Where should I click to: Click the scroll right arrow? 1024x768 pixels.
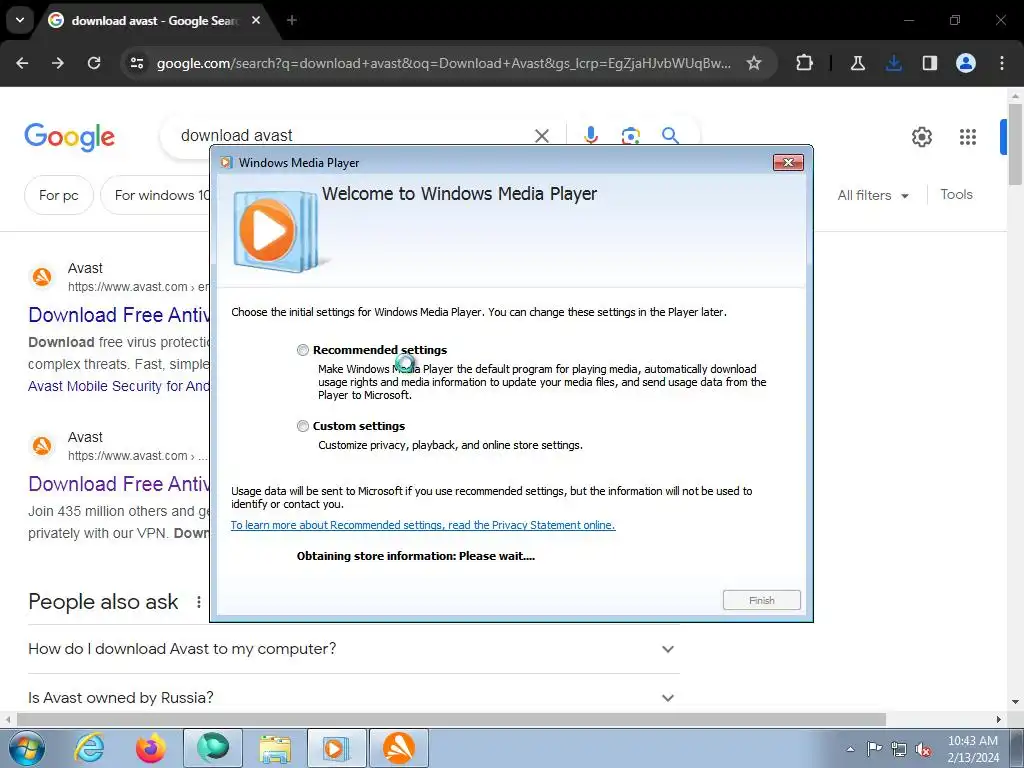(999, 719)
